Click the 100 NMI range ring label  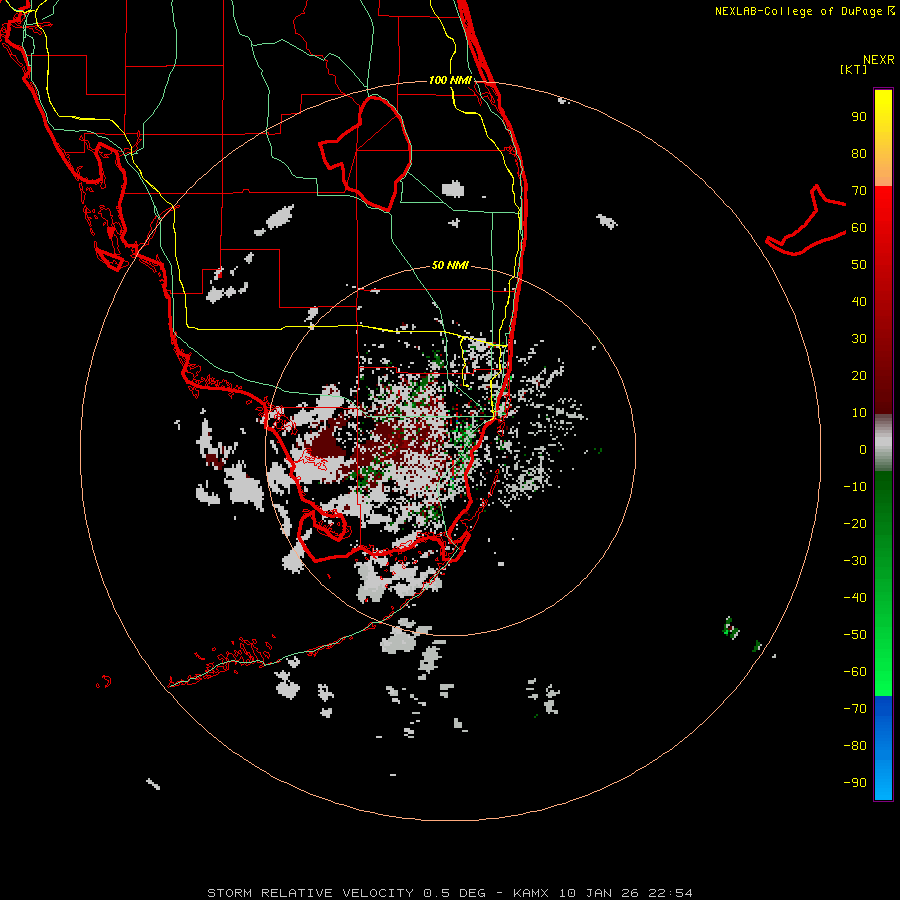coord(450,80)
